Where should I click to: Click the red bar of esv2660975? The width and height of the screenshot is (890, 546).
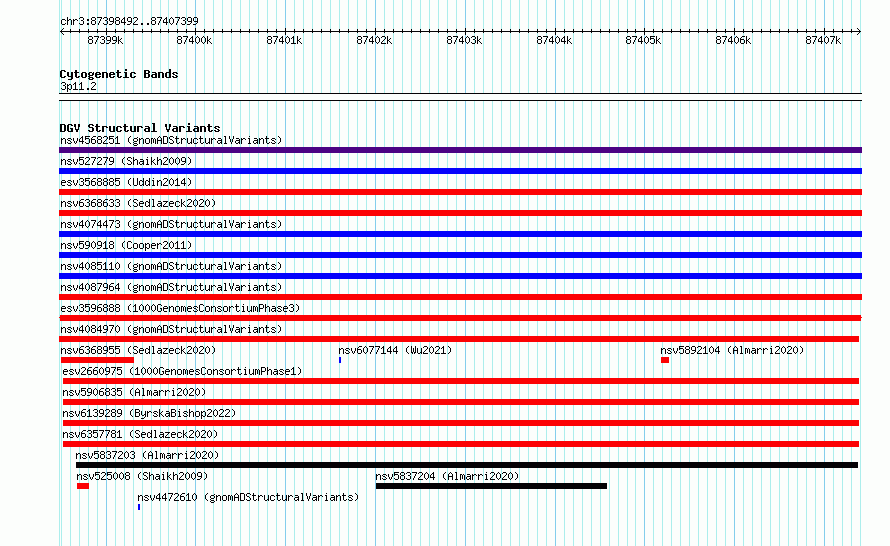[461, 381]
